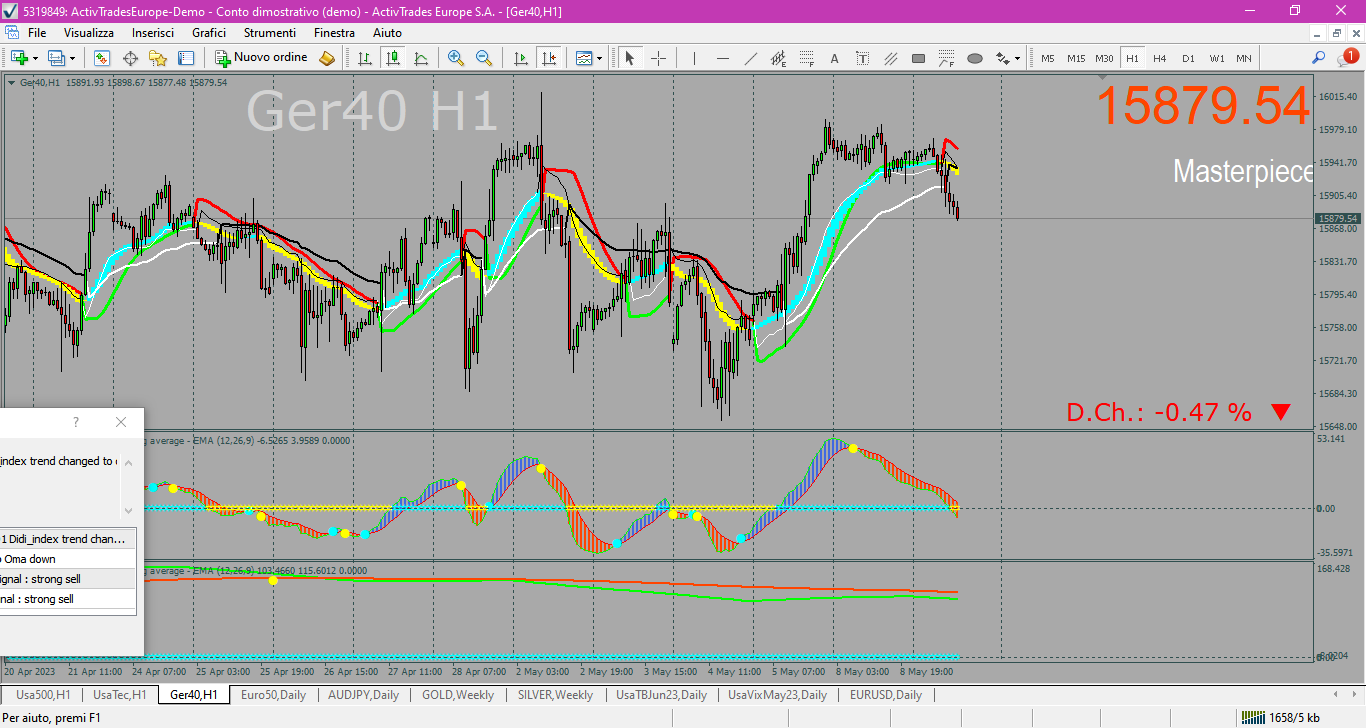Expand the indicators template dropdown arrow
1366x728 pixels.
coord(600,58)
